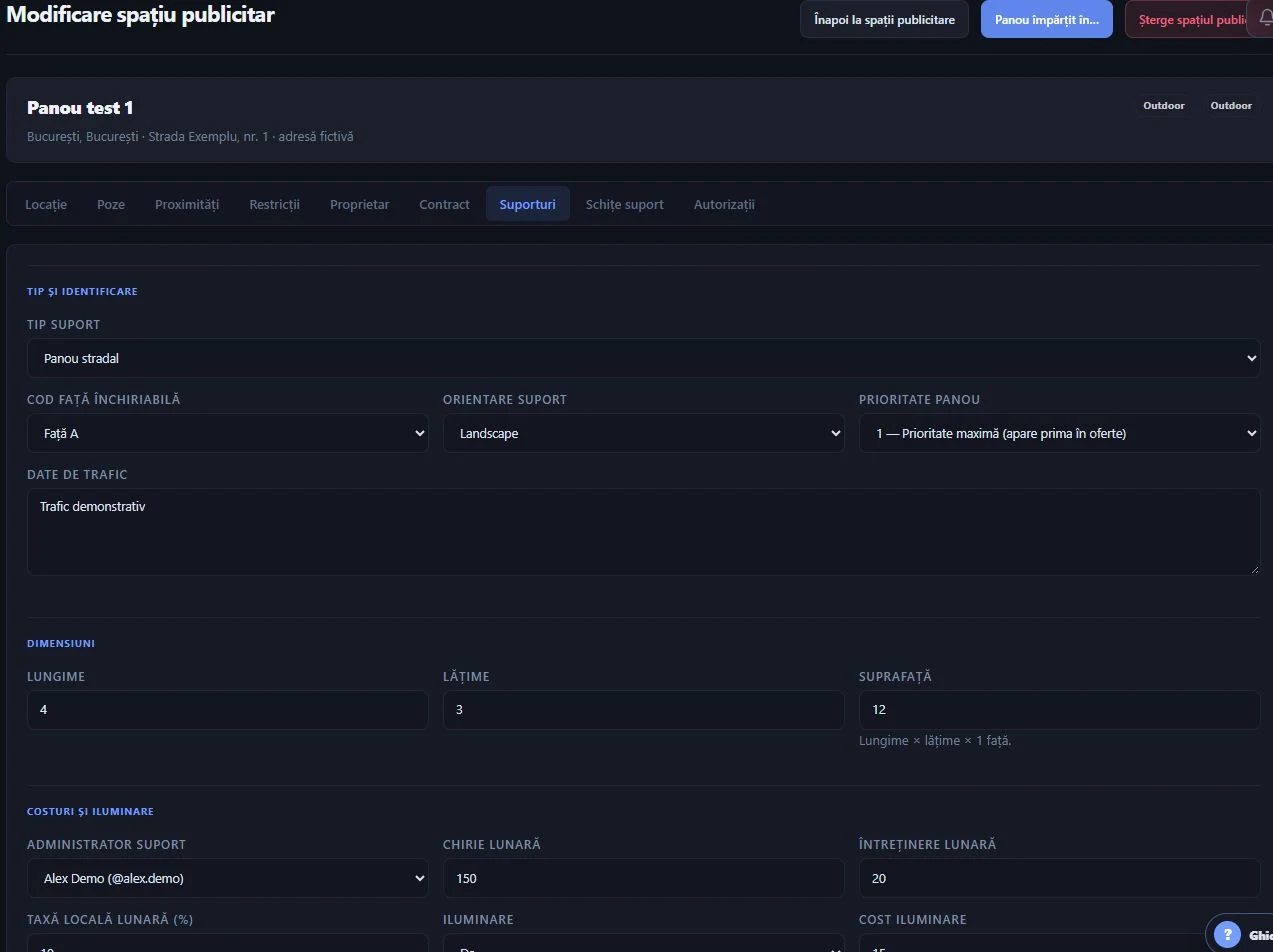View the Autorizații tab

click(x=724, y=204)
